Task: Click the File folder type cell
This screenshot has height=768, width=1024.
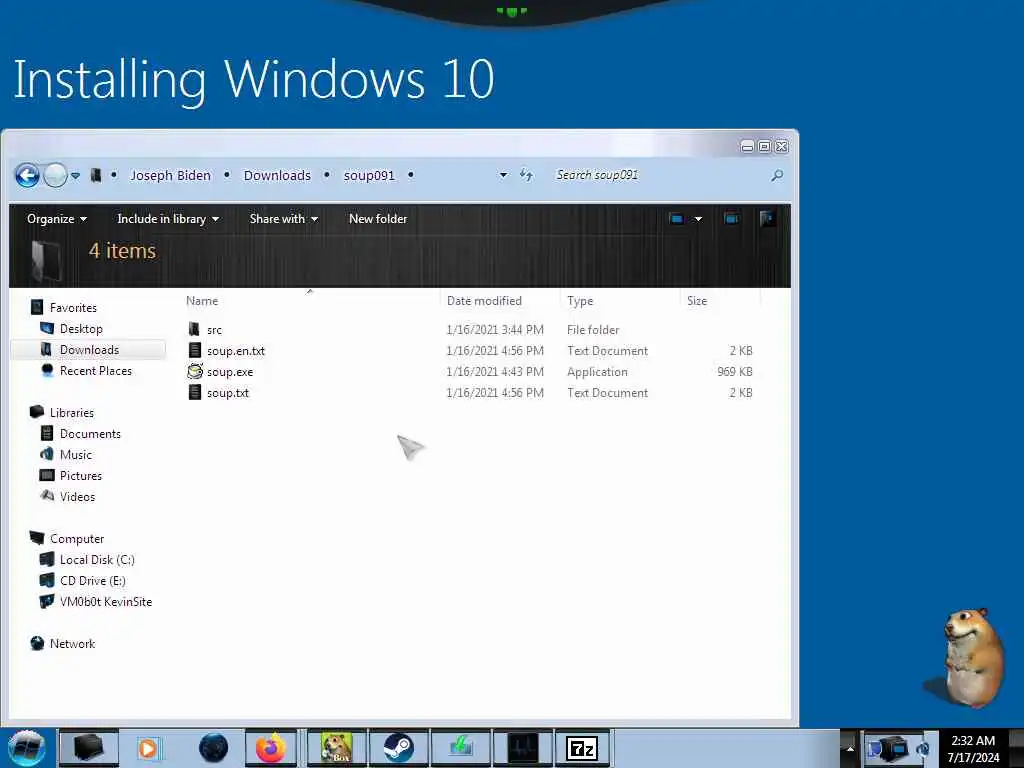Action: coord(592,330)
